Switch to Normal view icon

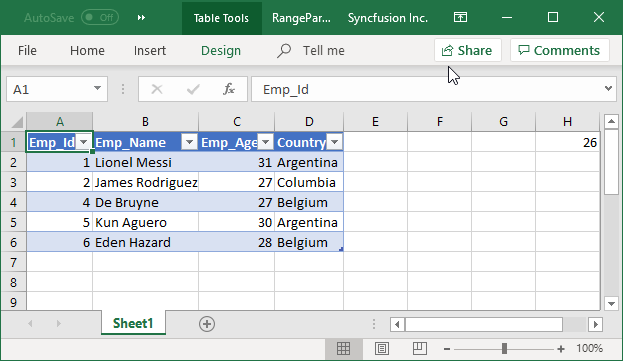[344, 349]
